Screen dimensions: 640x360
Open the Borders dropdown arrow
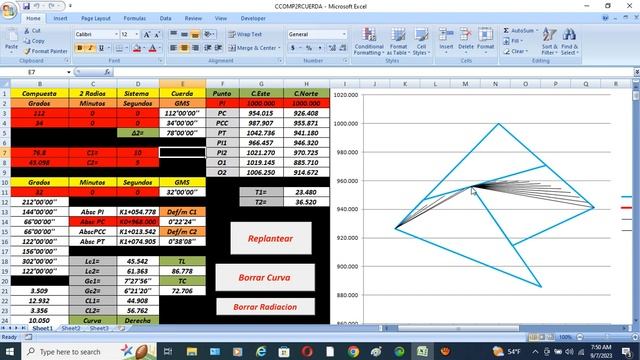point(127,48)
